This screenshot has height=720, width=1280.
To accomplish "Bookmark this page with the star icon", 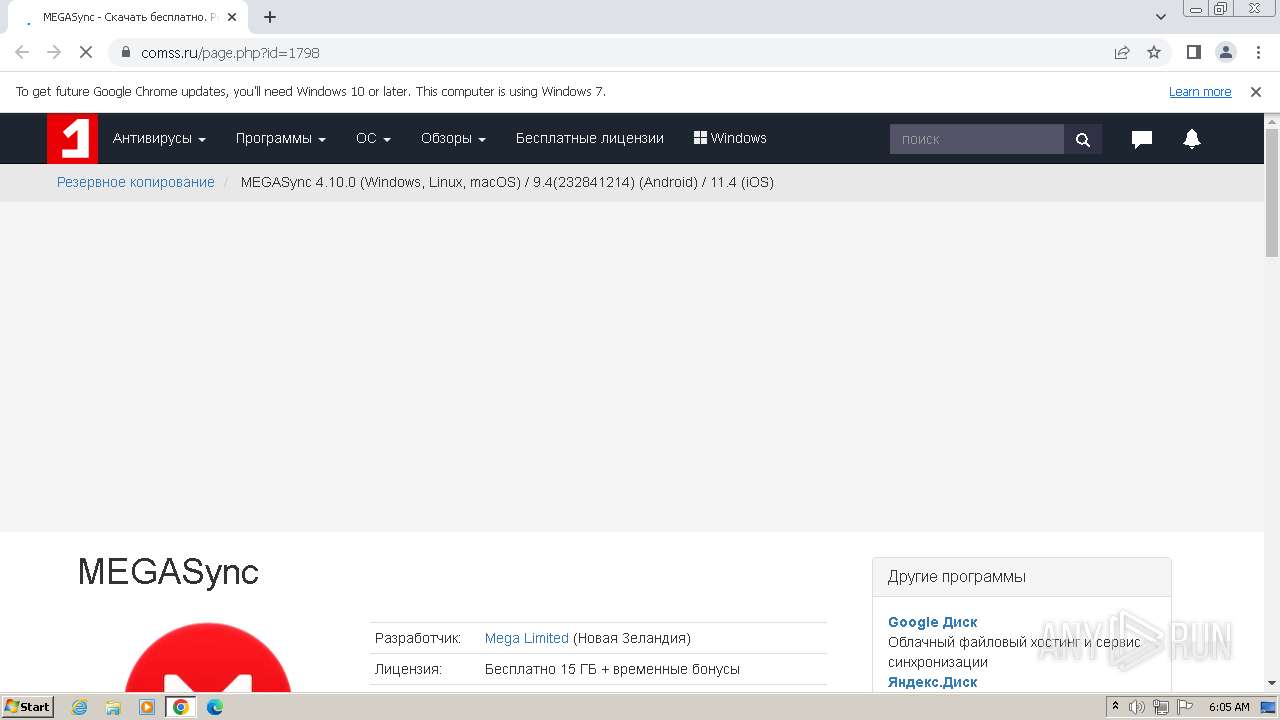I will click(x=1154, y=52).
